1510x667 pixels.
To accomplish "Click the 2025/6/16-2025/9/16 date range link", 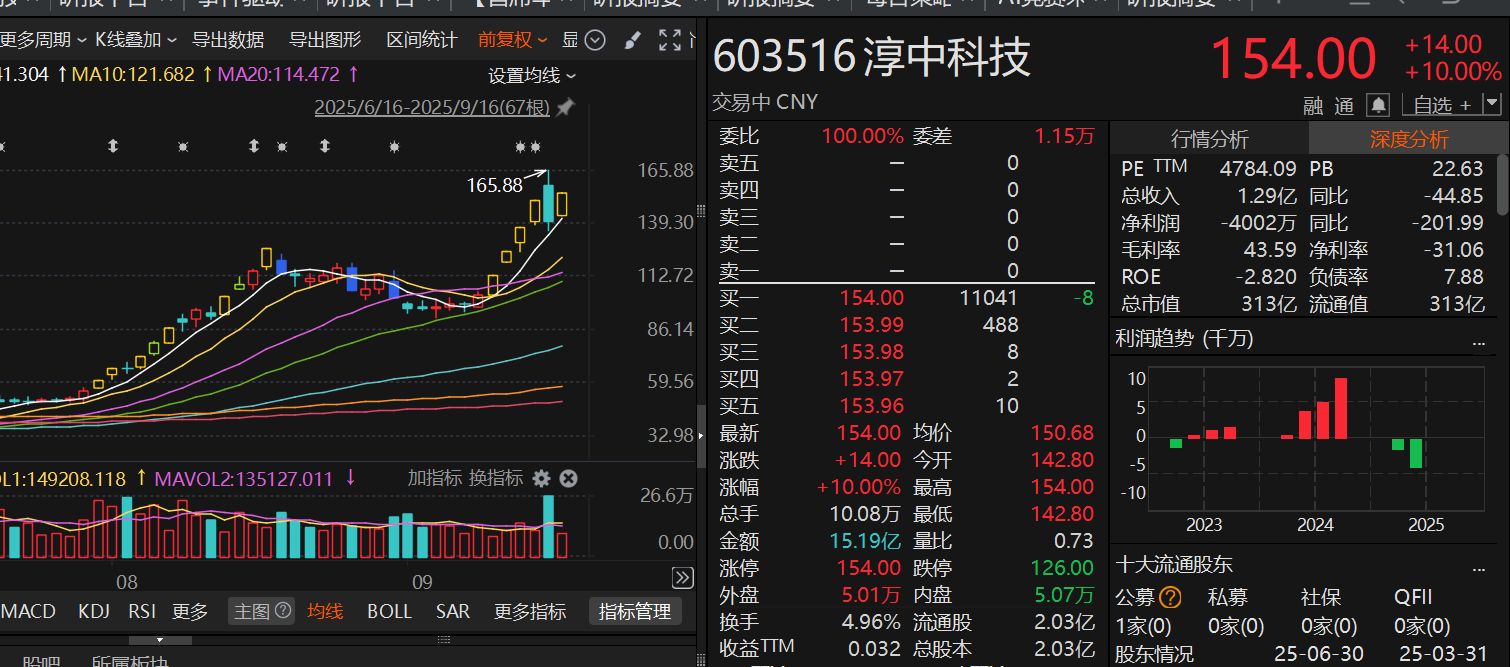I will tap(432, 107).
